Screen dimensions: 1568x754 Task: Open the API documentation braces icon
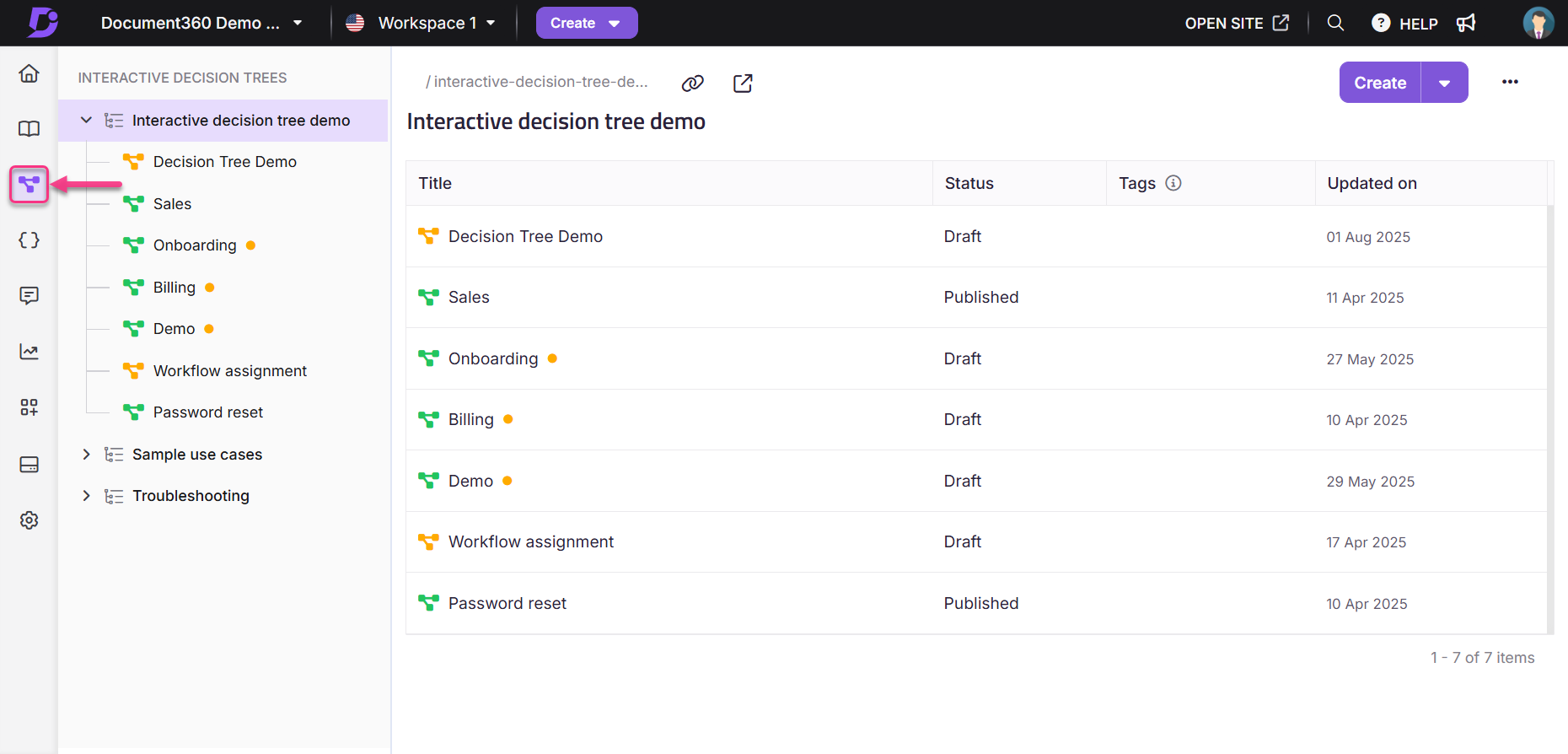point(29,240)
